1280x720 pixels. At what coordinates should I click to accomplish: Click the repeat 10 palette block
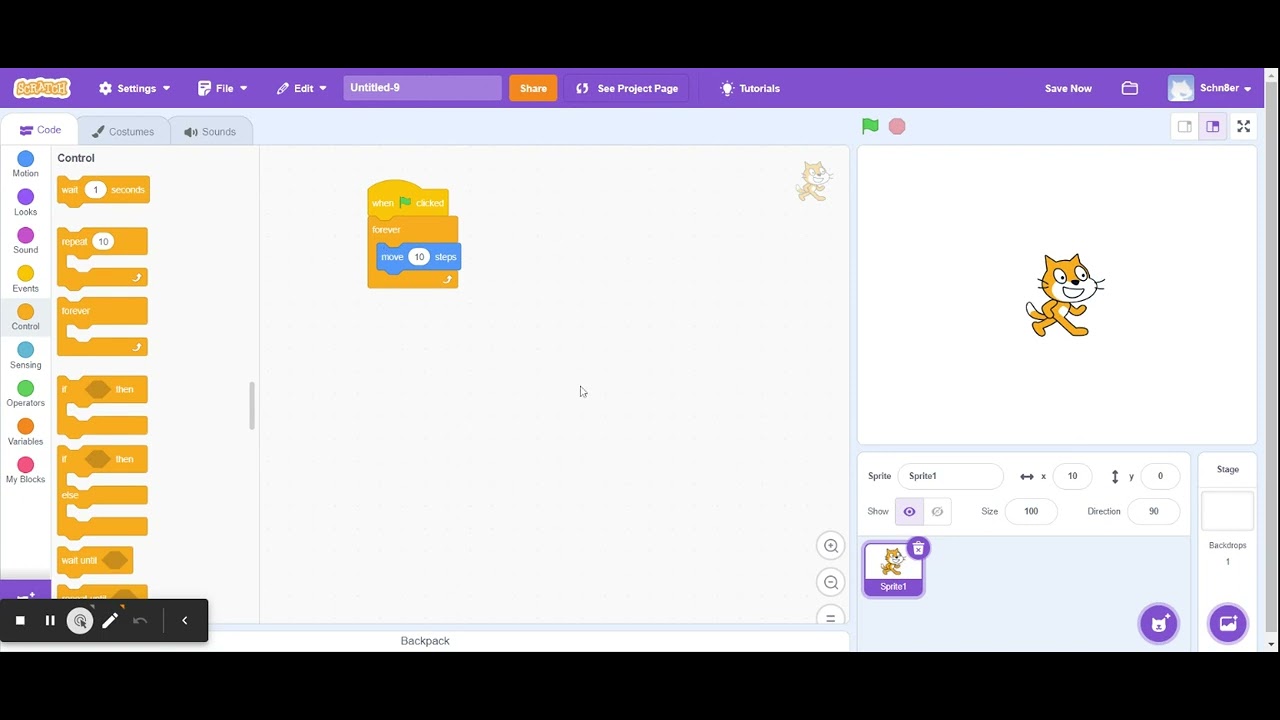pyautogui.click(x=102, y=256)
